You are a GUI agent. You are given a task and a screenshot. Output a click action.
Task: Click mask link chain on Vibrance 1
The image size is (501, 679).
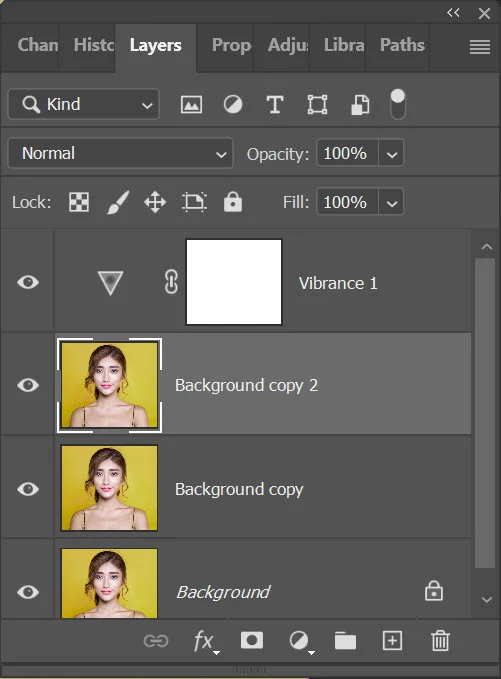tap(171, 282)
